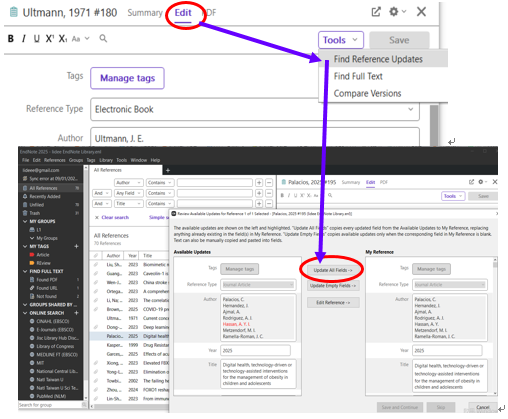Open Reference Type Electronic Book dropdown

point(255,109)
